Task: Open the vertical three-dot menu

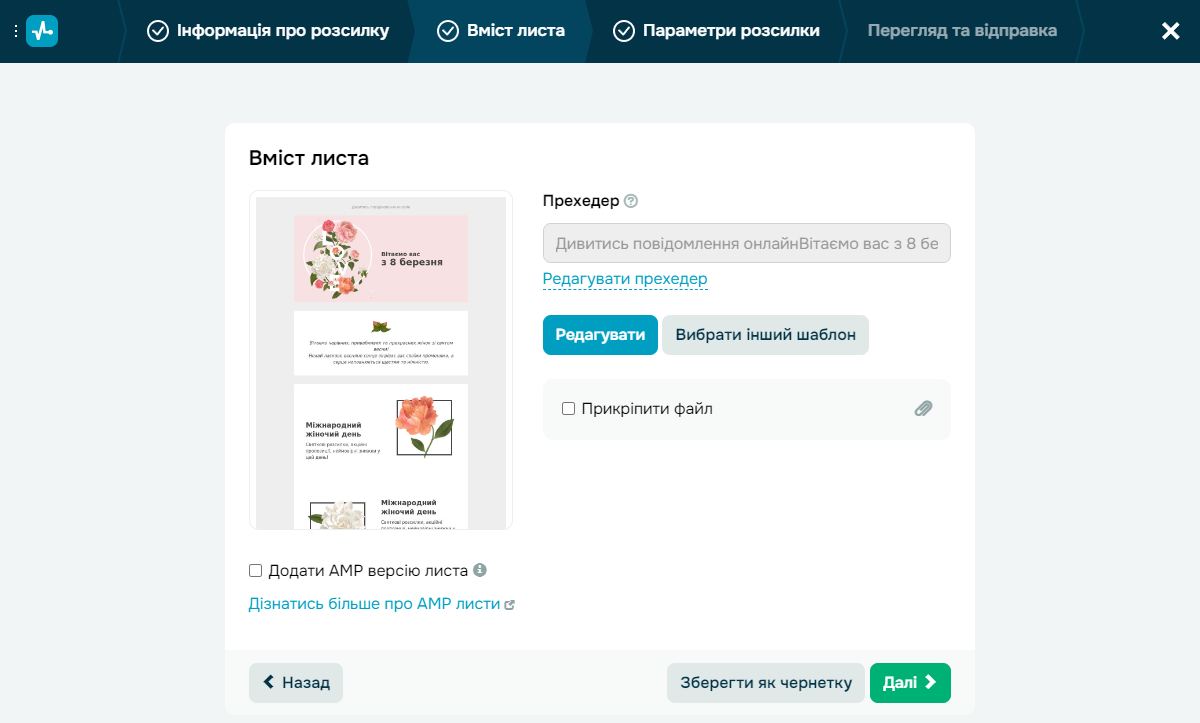Action: (14, 30)
